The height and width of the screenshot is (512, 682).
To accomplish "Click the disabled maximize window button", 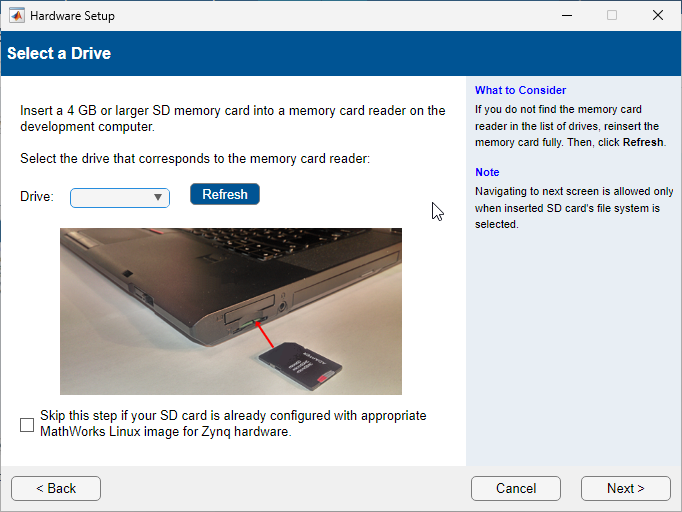I will click(612, 16).
